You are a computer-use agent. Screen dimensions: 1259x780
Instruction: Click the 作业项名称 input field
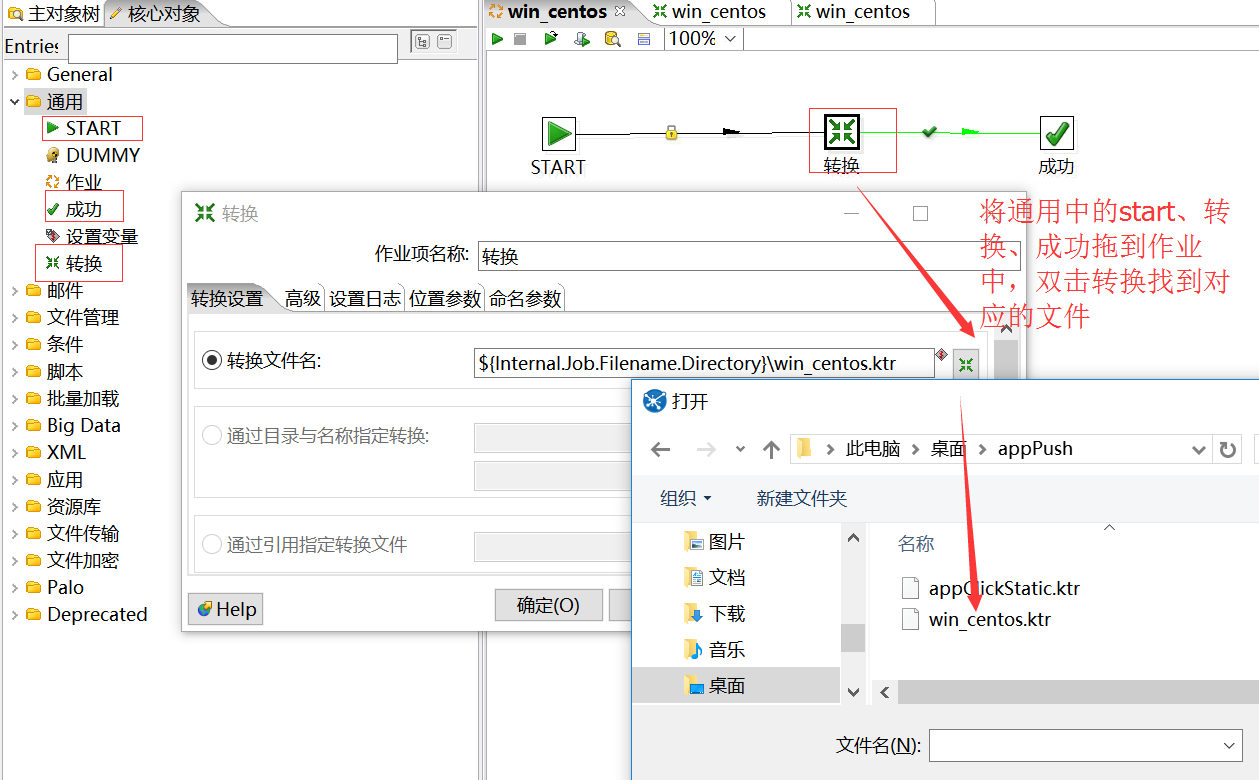(749, 256)
